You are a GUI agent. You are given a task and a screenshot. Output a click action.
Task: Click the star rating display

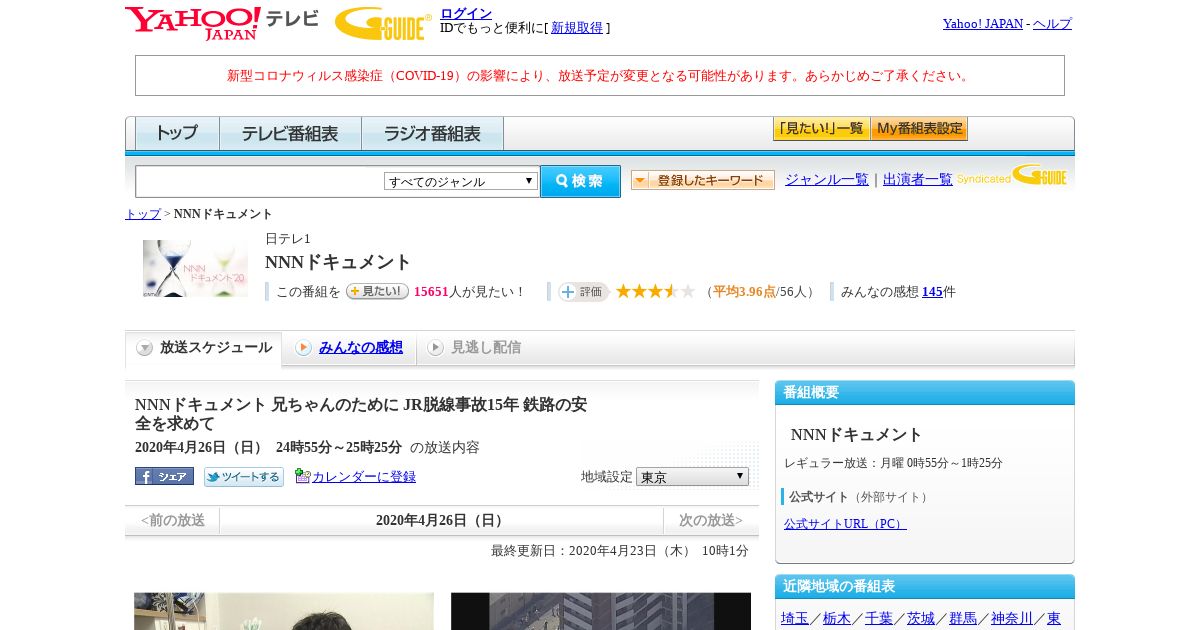tap(655, 291)
